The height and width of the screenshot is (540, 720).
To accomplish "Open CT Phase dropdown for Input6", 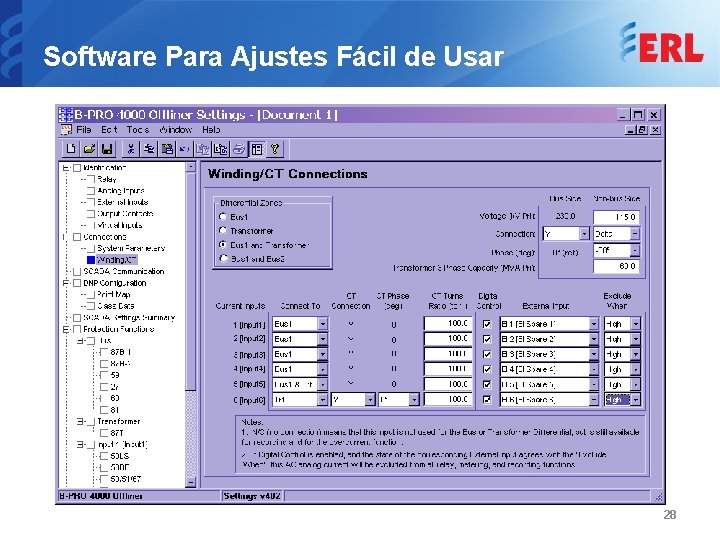I will click(x=414, y=399).
